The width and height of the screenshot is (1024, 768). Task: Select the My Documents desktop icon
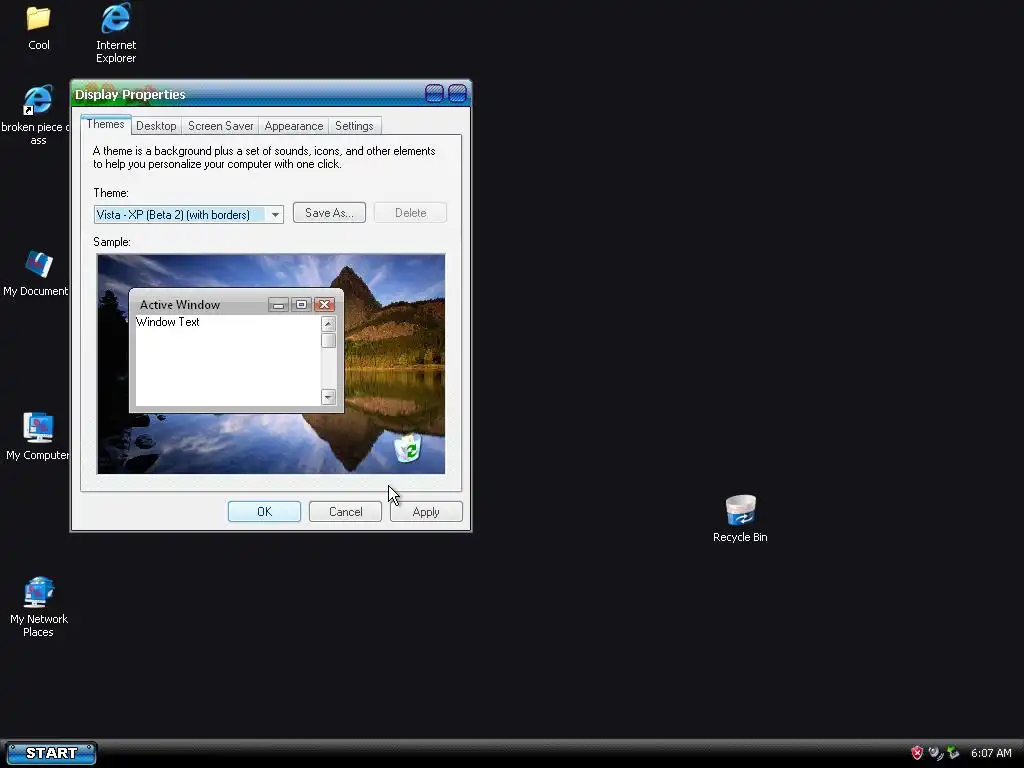point(37,273)
